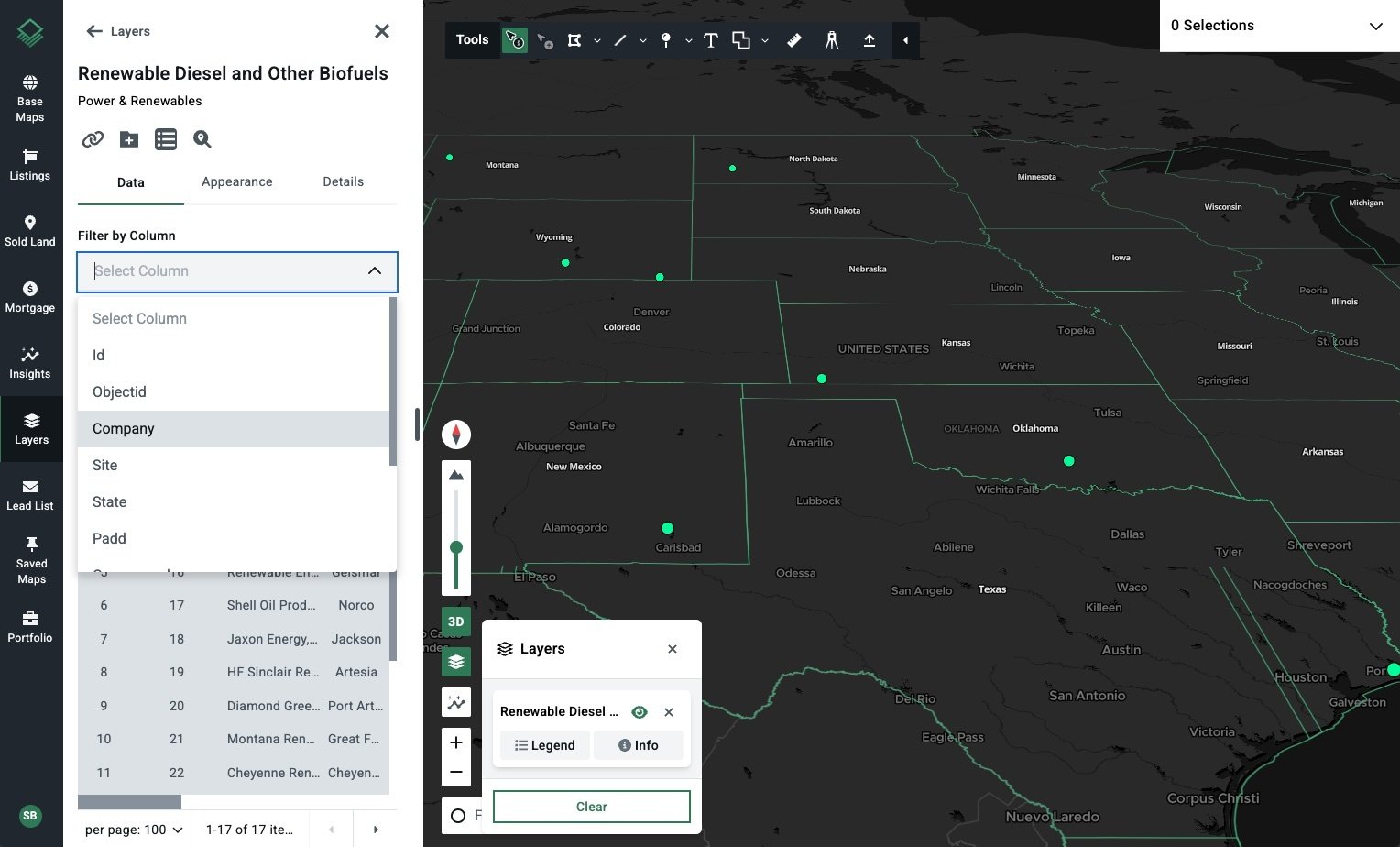Click the upload icon in toolbar
The image size is (1400, 847).
(x=869, y=40)
